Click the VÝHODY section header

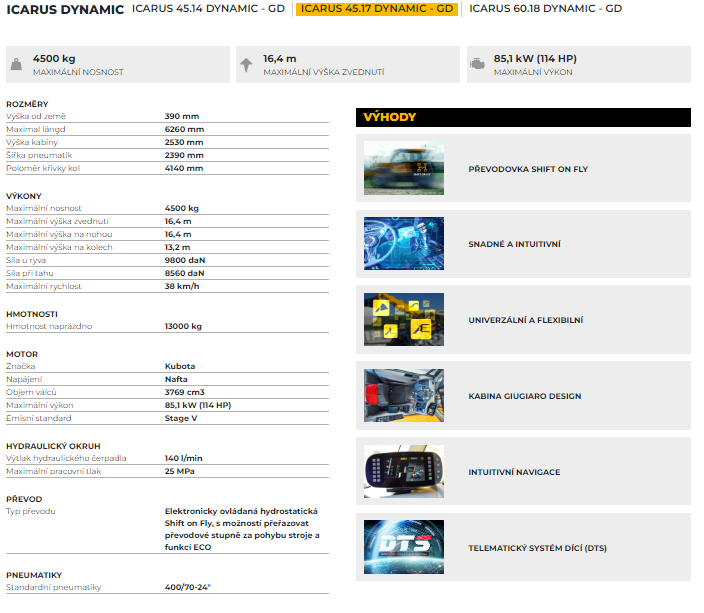(523, 117)
